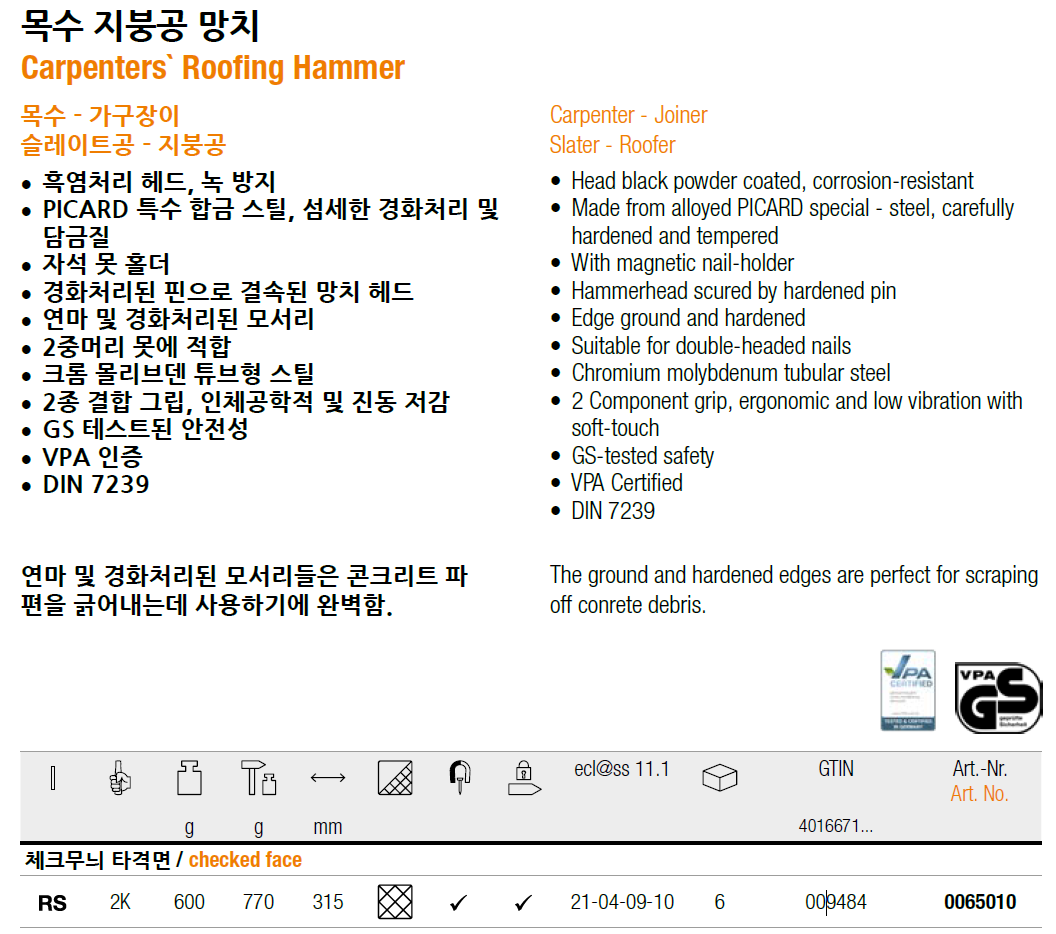Click the handle shape icon in table header
The width and height of the screenshot is (1056, 934).
tap(53, 778)
